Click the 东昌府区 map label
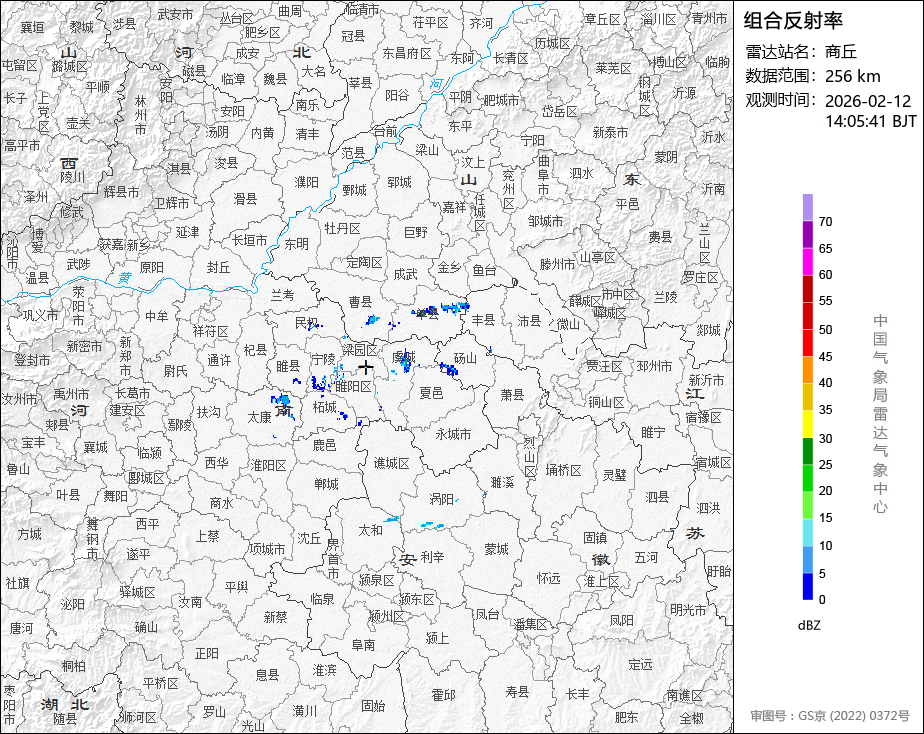This screenshot has width=924, height=734. point(407,53)
